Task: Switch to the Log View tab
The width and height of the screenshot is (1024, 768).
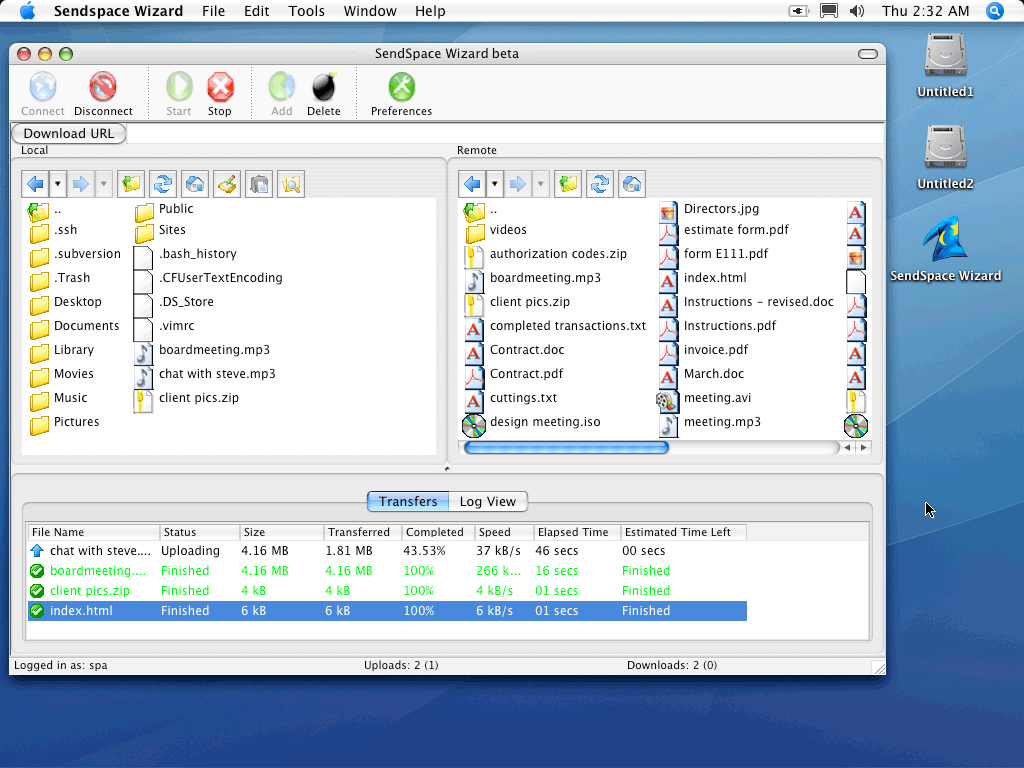Action: point(488,502)
